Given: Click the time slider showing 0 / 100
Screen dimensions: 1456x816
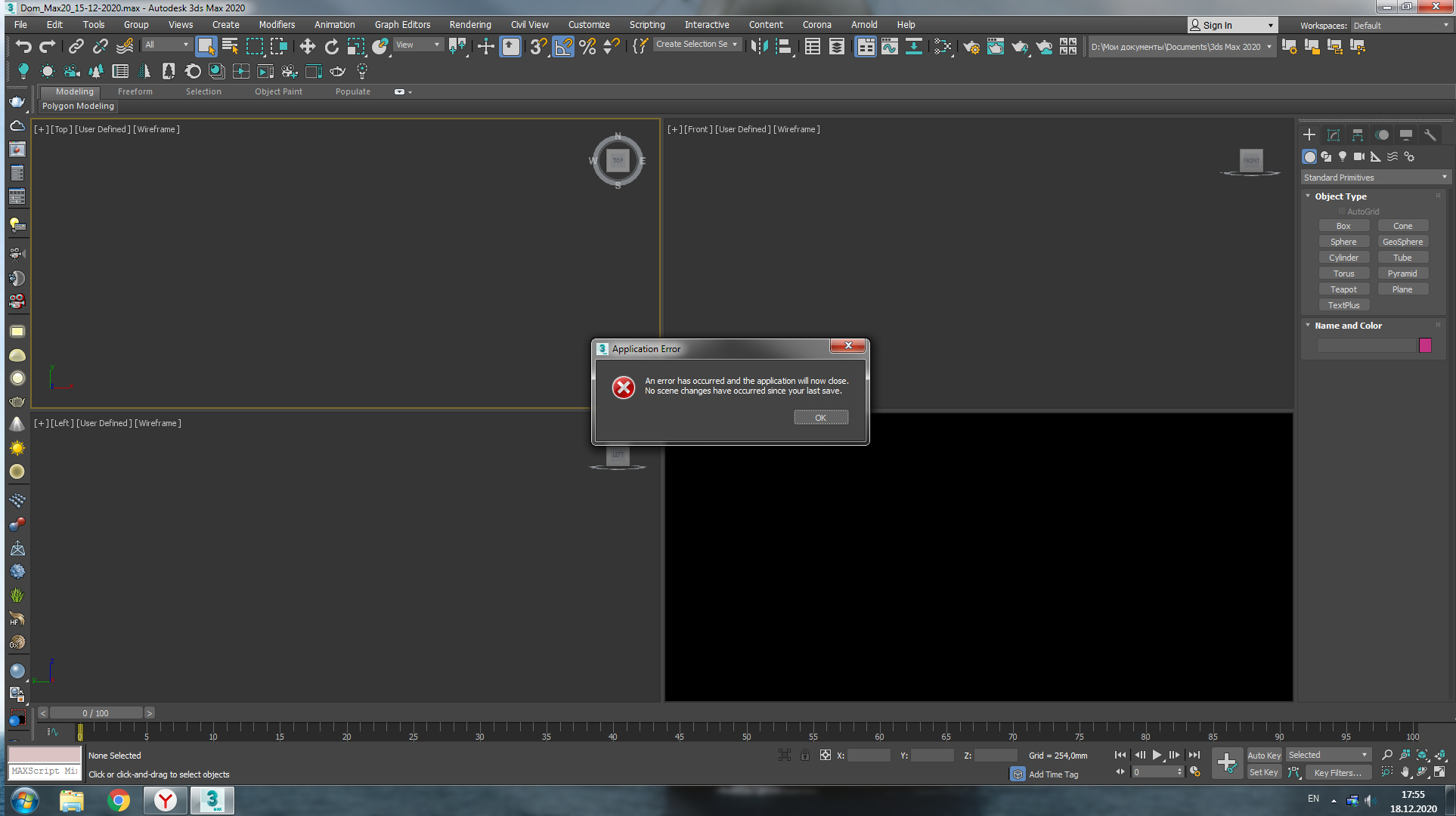Looking at the screenshot, I should [95, 713].
